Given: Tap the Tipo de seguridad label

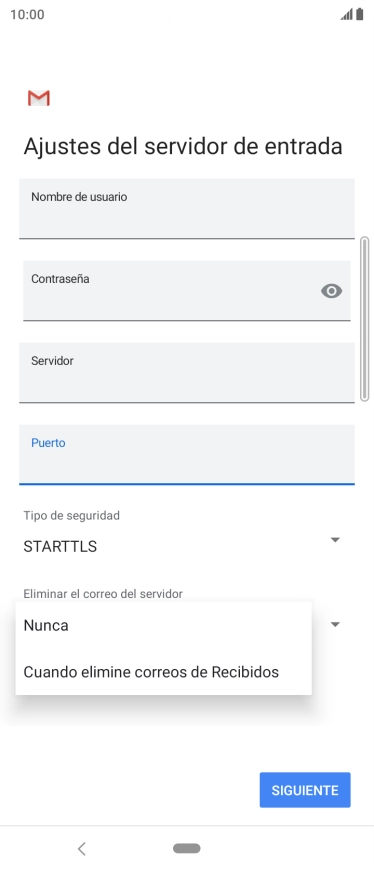Looking at the screenshot, I should click(72, 516).
